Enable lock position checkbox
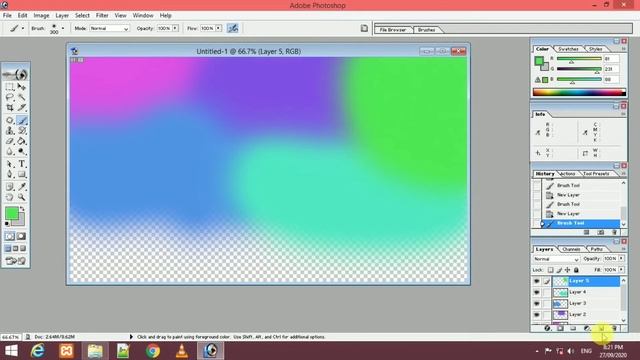 (567, 270)
